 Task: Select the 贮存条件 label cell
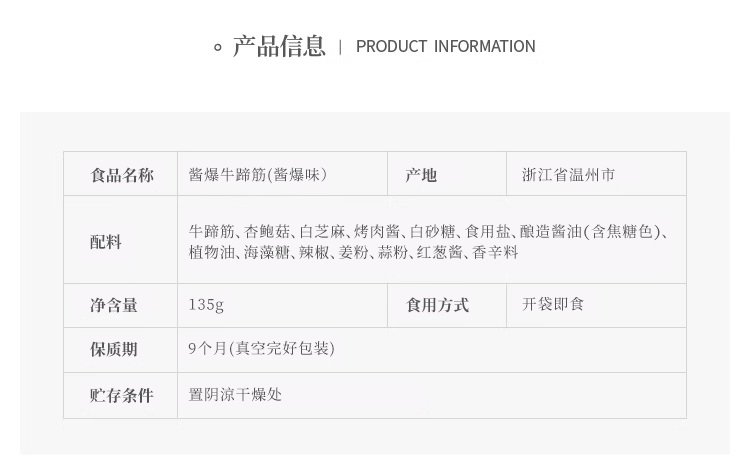point(122,395)
